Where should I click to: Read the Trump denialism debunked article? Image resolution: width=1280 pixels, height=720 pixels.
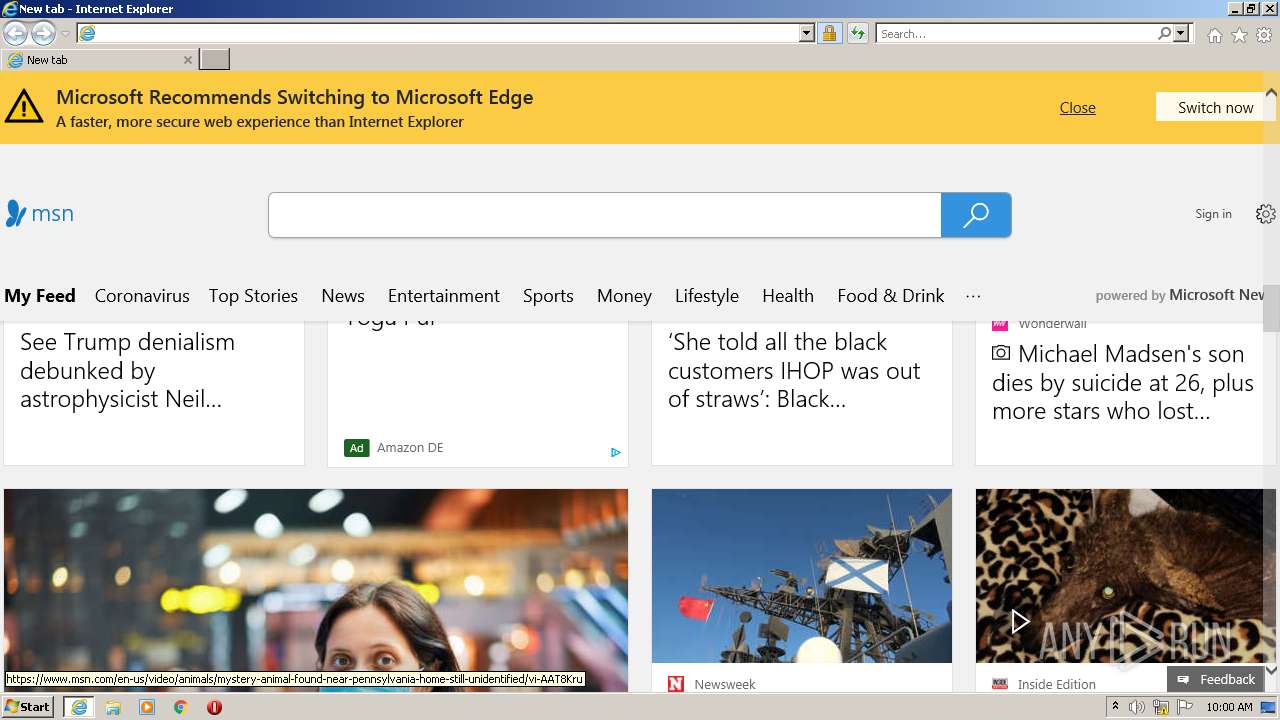tap(127, 371)
